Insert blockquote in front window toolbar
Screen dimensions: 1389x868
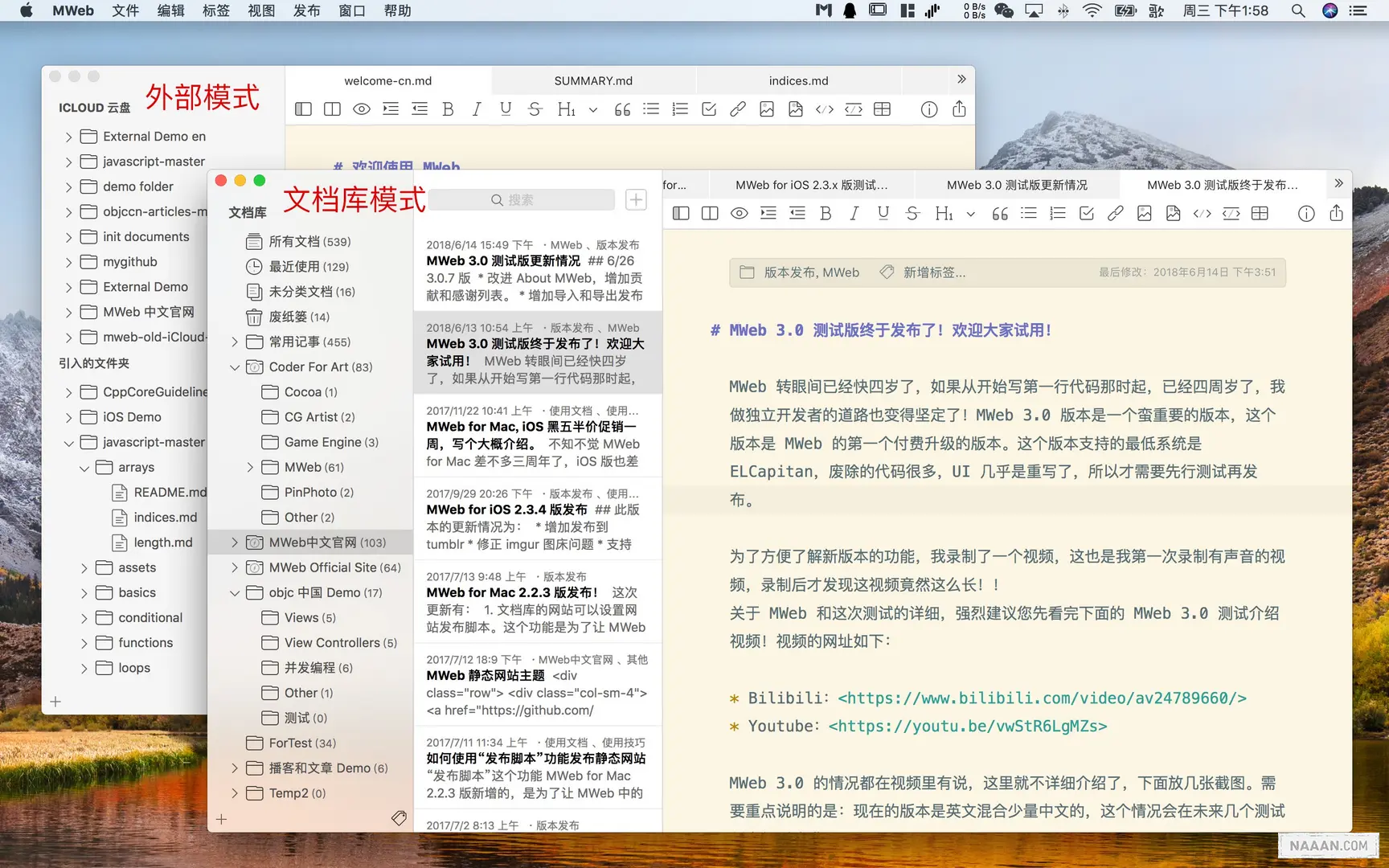pos(1000,213)
